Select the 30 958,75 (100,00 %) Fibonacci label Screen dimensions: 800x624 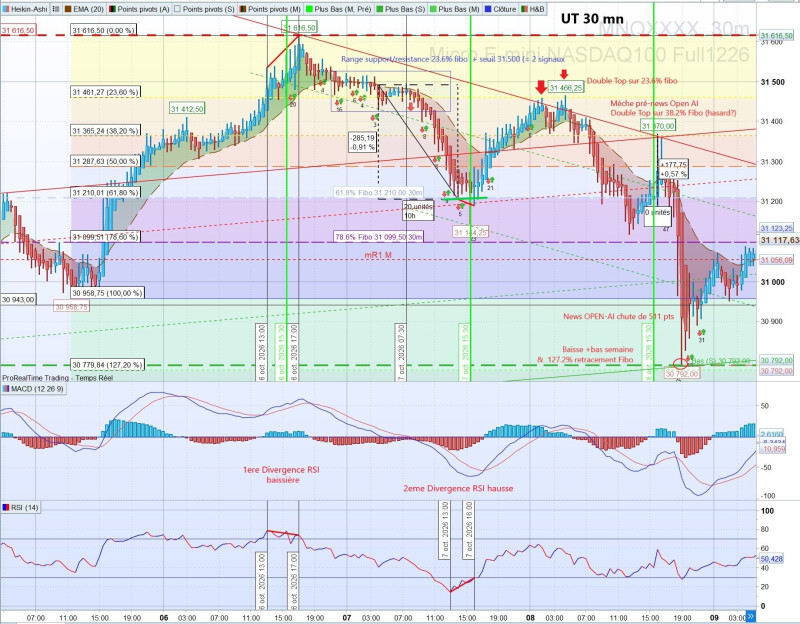pyautogui.click(x=107, y=293)
